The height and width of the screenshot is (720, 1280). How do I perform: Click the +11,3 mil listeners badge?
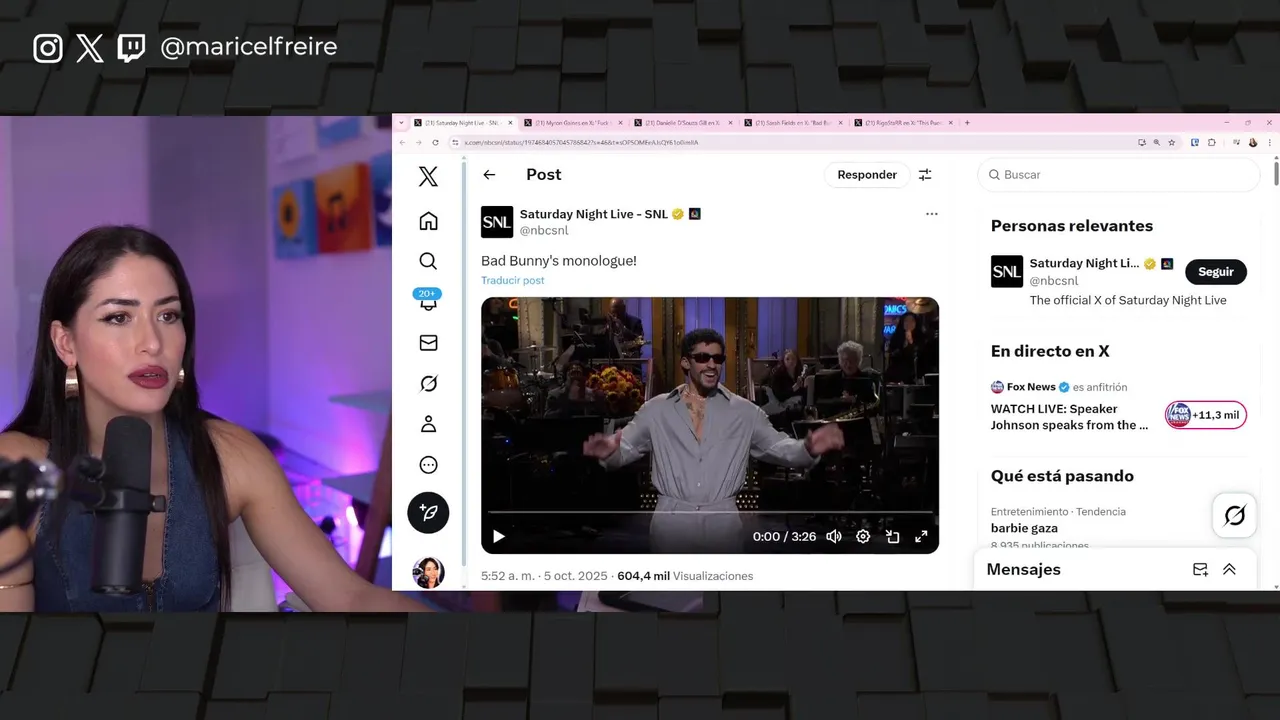(x=1206, y=415)
